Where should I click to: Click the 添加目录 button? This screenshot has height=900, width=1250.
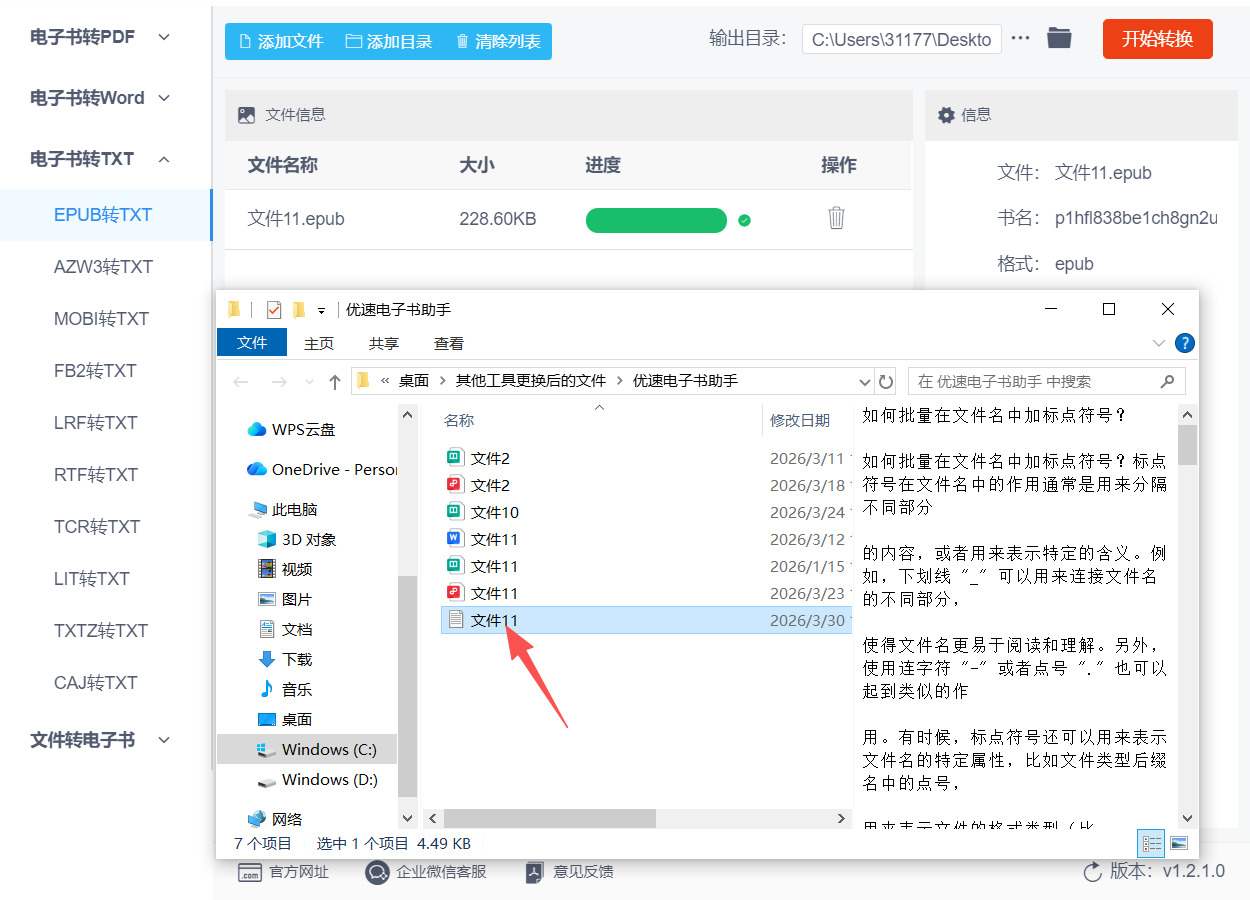coord(389,41)
